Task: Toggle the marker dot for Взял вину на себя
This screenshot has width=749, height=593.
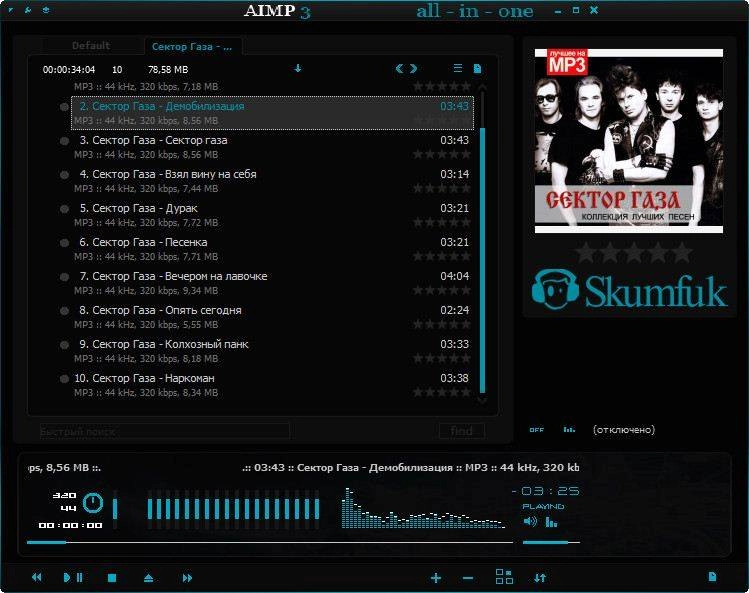Action: (64, 175)
